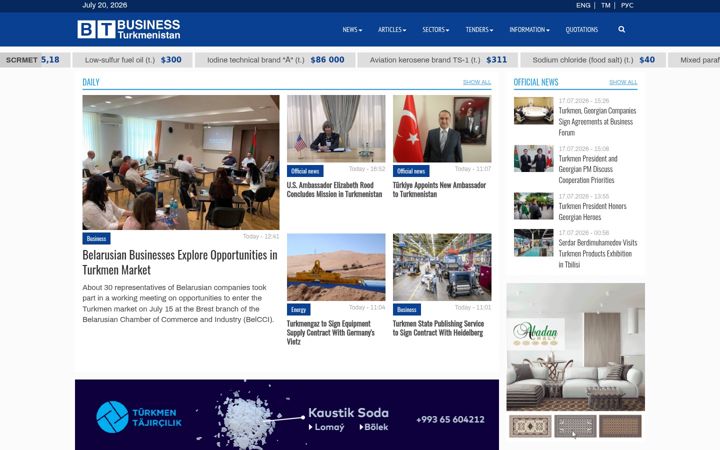Viewport: 720px width, 450px height.
Task: Go to the Quotations page
Action: (x=581, y=29)
